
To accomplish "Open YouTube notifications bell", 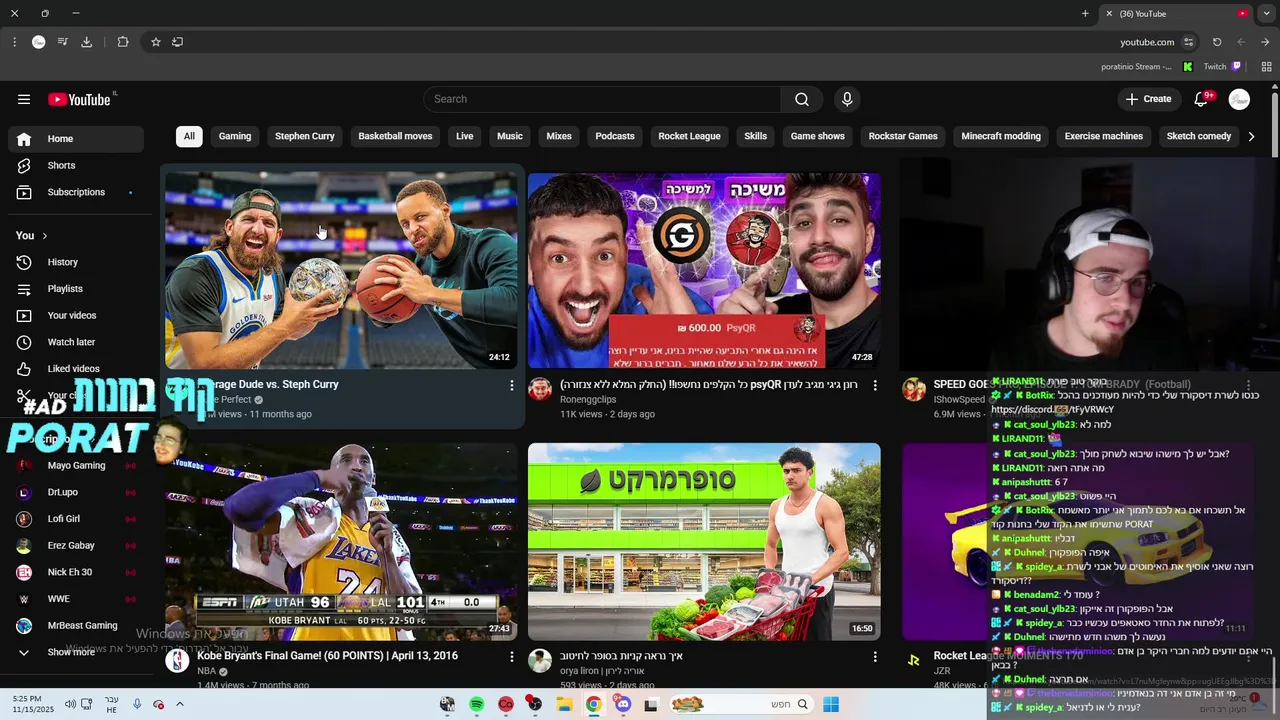I will click(x=1203, y=99).
